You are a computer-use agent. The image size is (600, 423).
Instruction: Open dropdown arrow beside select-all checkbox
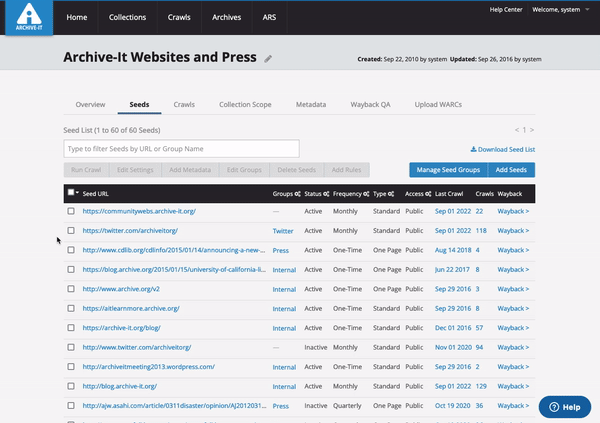(x=78, y=193)
